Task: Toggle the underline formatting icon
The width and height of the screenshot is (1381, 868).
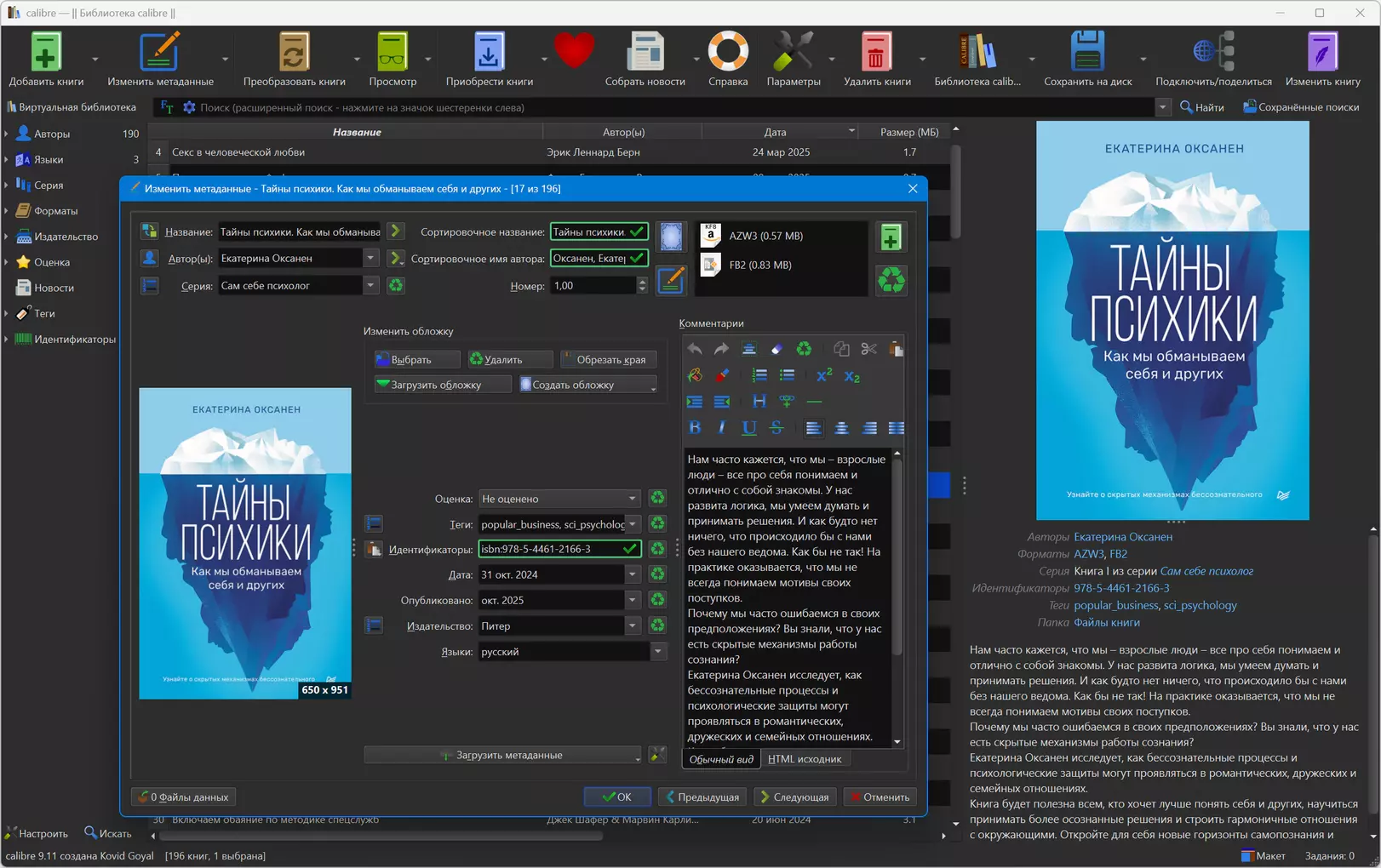Action: point(749,428)
